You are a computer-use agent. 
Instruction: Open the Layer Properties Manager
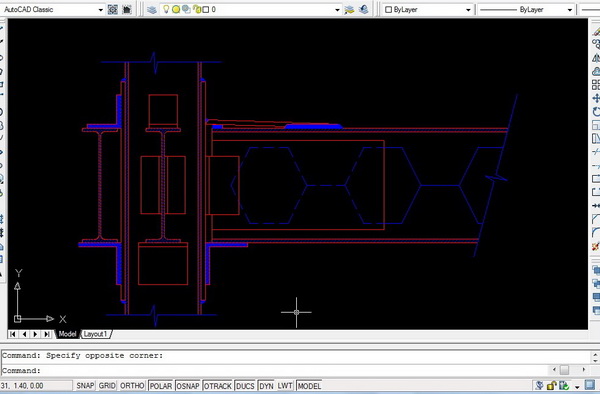(x=152, y=10)
